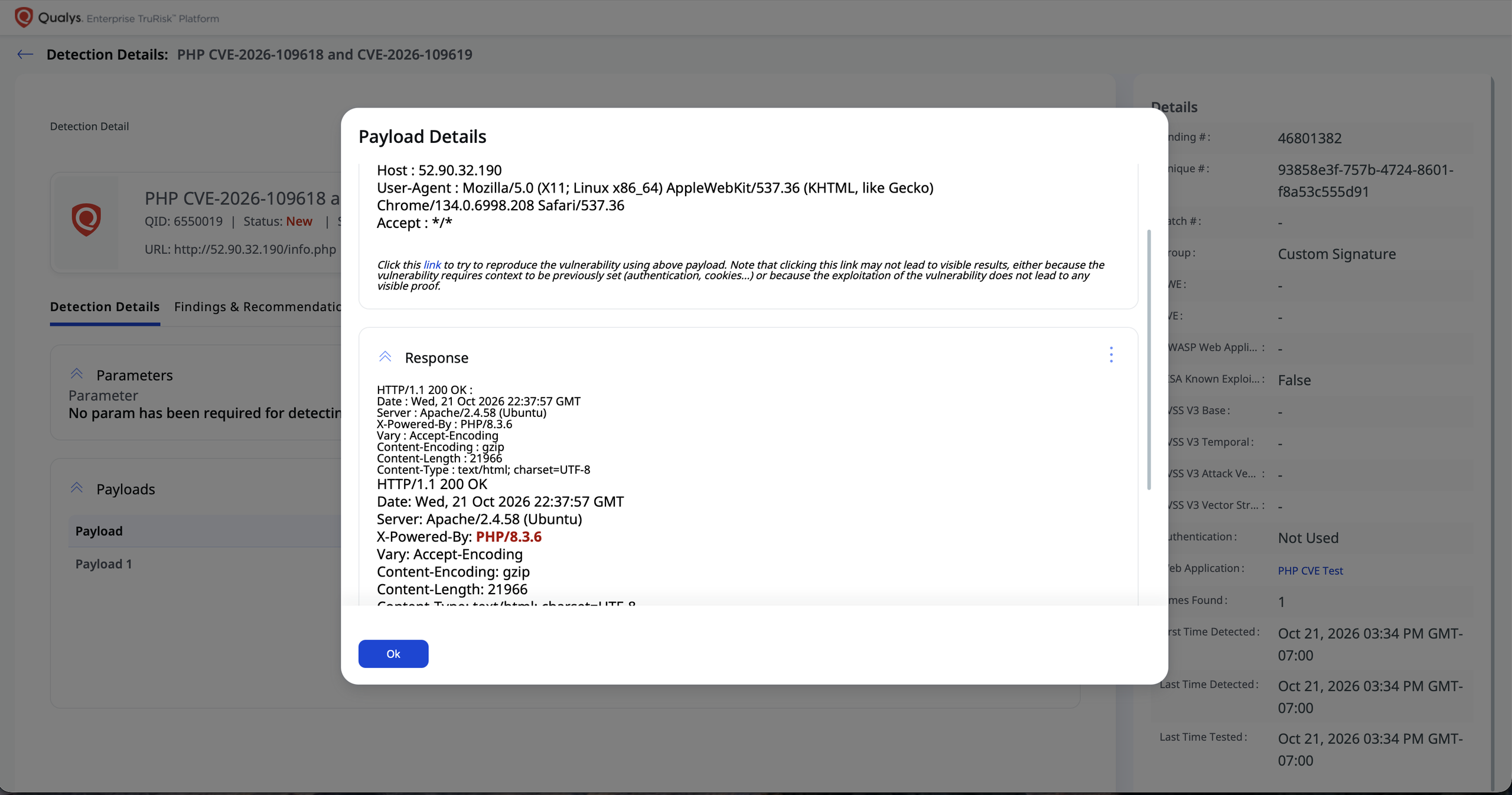Open the Response section three-dot menu
This screenshot has height=795, width=1512.
click(x=1111, y=355)
